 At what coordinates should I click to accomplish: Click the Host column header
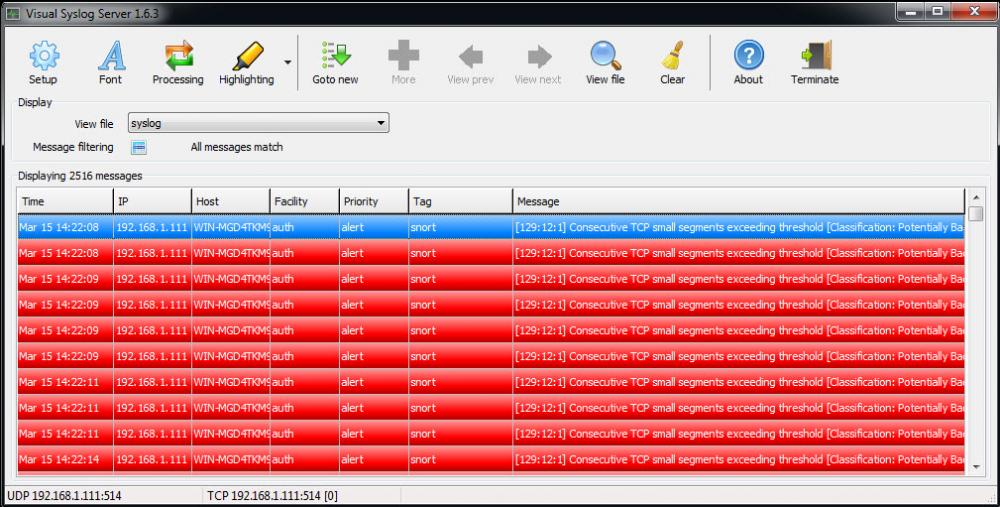[230, 201]
